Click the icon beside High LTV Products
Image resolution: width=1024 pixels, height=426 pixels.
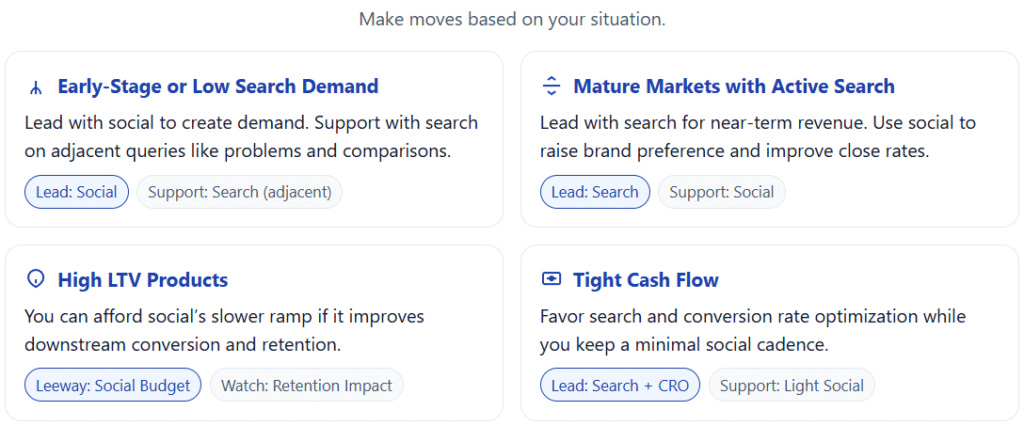pyautogui.click(x=36, y=280)
